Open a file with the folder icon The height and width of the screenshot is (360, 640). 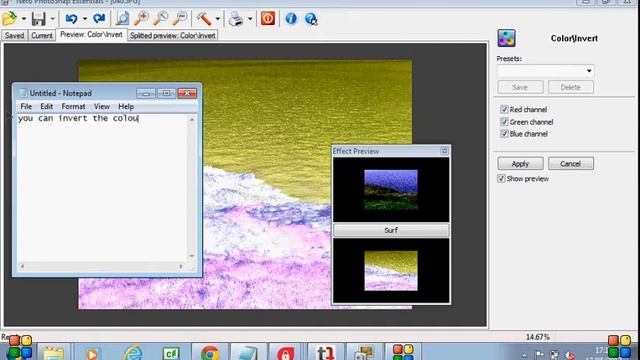coord(9,19)
